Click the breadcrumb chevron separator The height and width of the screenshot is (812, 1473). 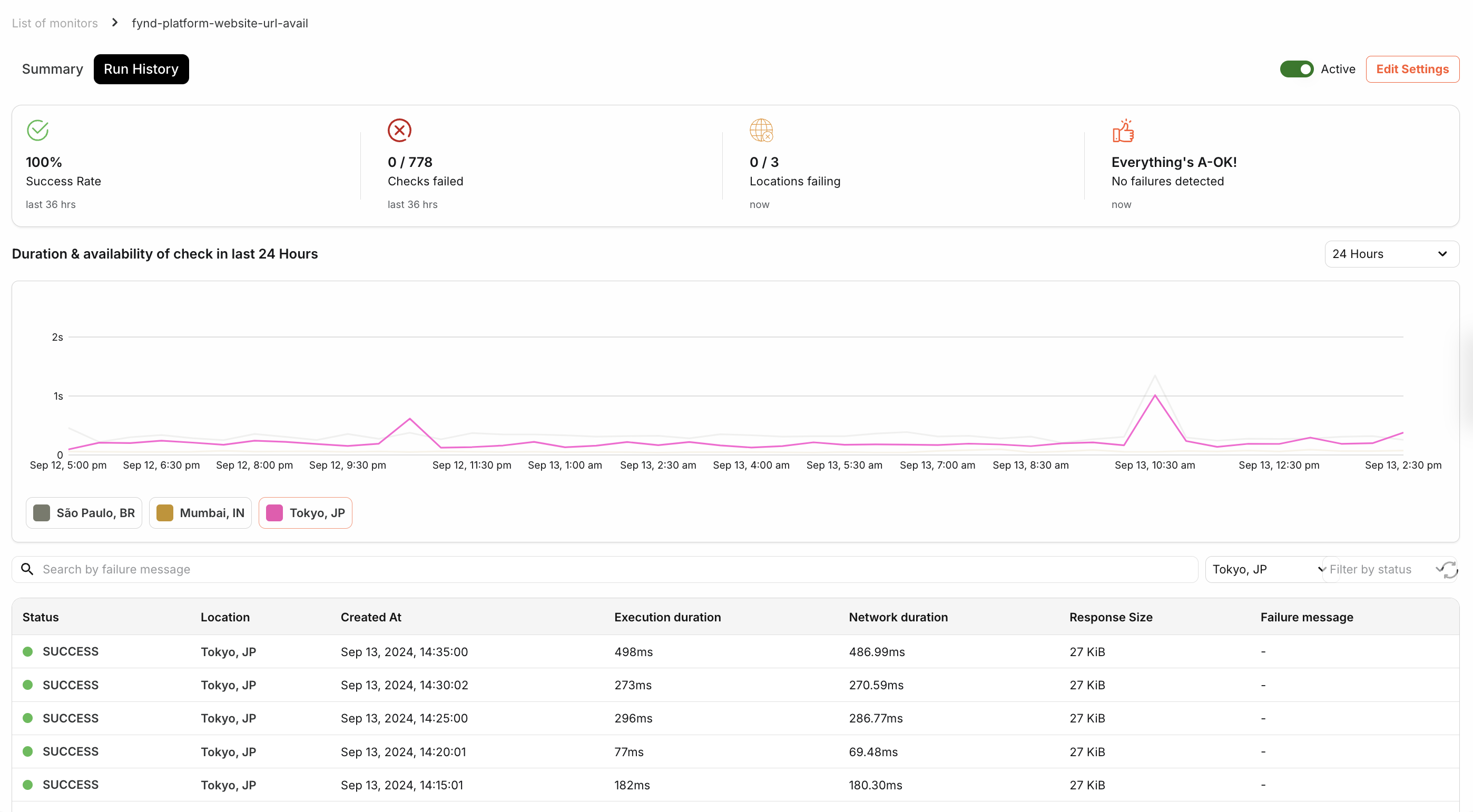[115, 23]
